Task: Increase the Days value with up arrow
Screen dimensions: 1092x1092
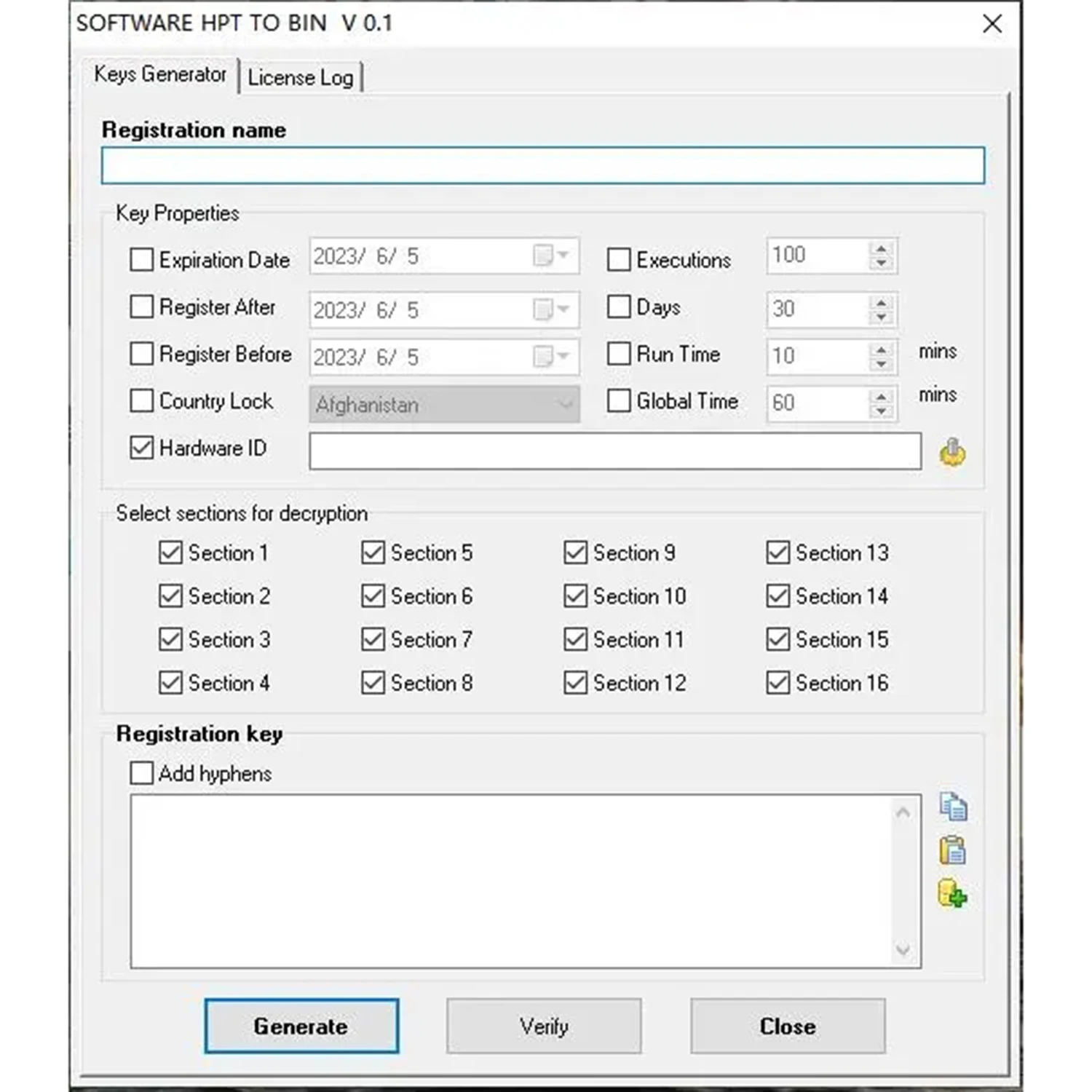Action: [x=881, y=302]
